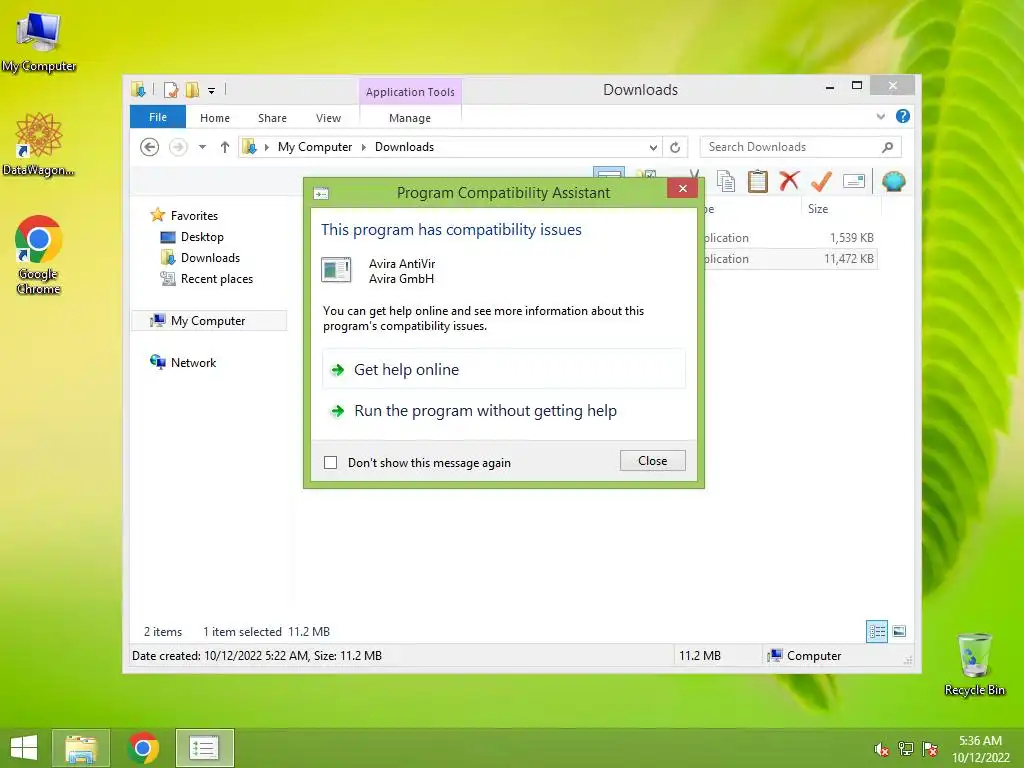Click the properties icon in the quick access toolbar
Image resolution: width=1024 pixels, height=768 pixels.
tap(171, 89)
